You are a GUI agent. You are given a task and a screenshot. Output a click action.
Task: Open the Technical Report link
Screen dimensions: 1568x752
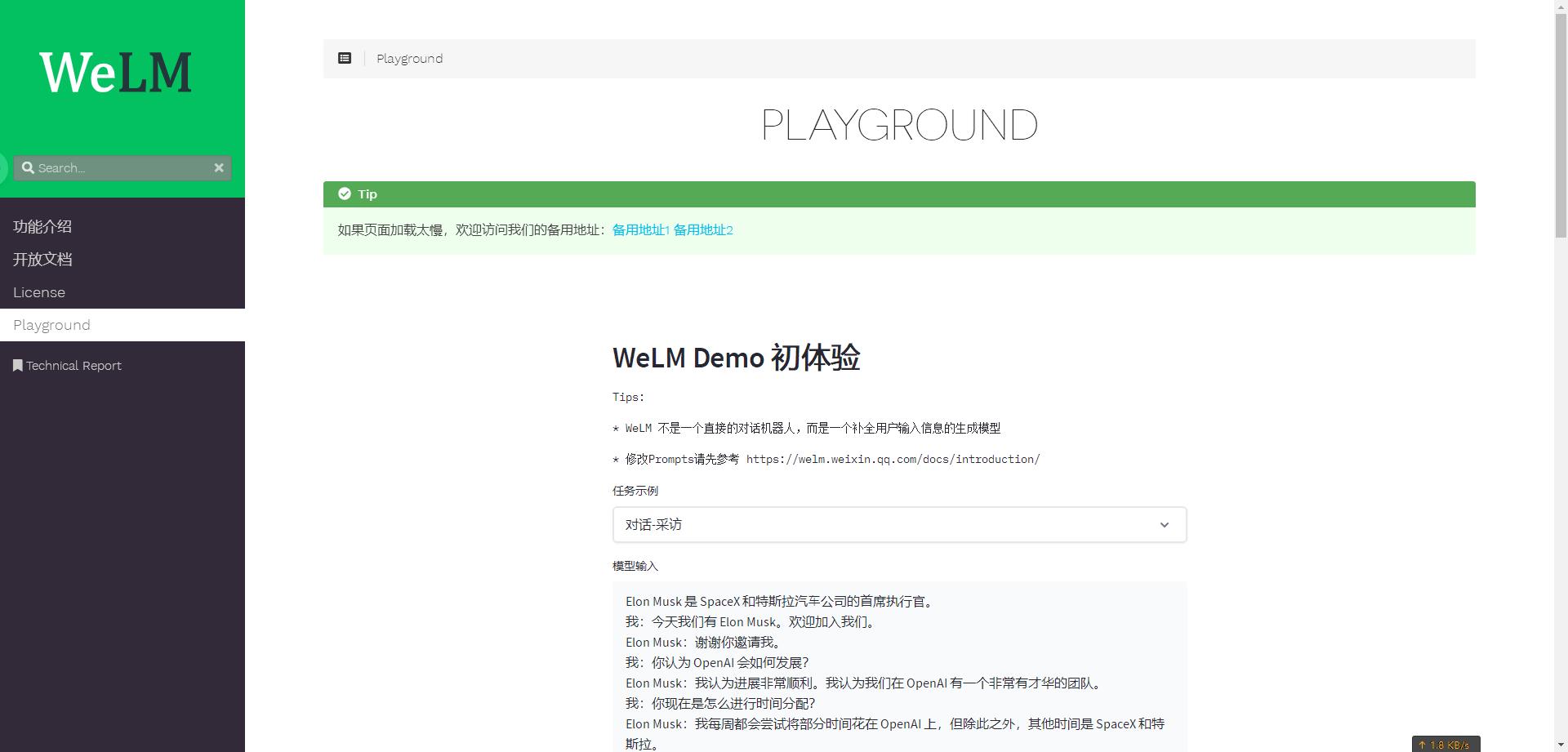[73, 366]
